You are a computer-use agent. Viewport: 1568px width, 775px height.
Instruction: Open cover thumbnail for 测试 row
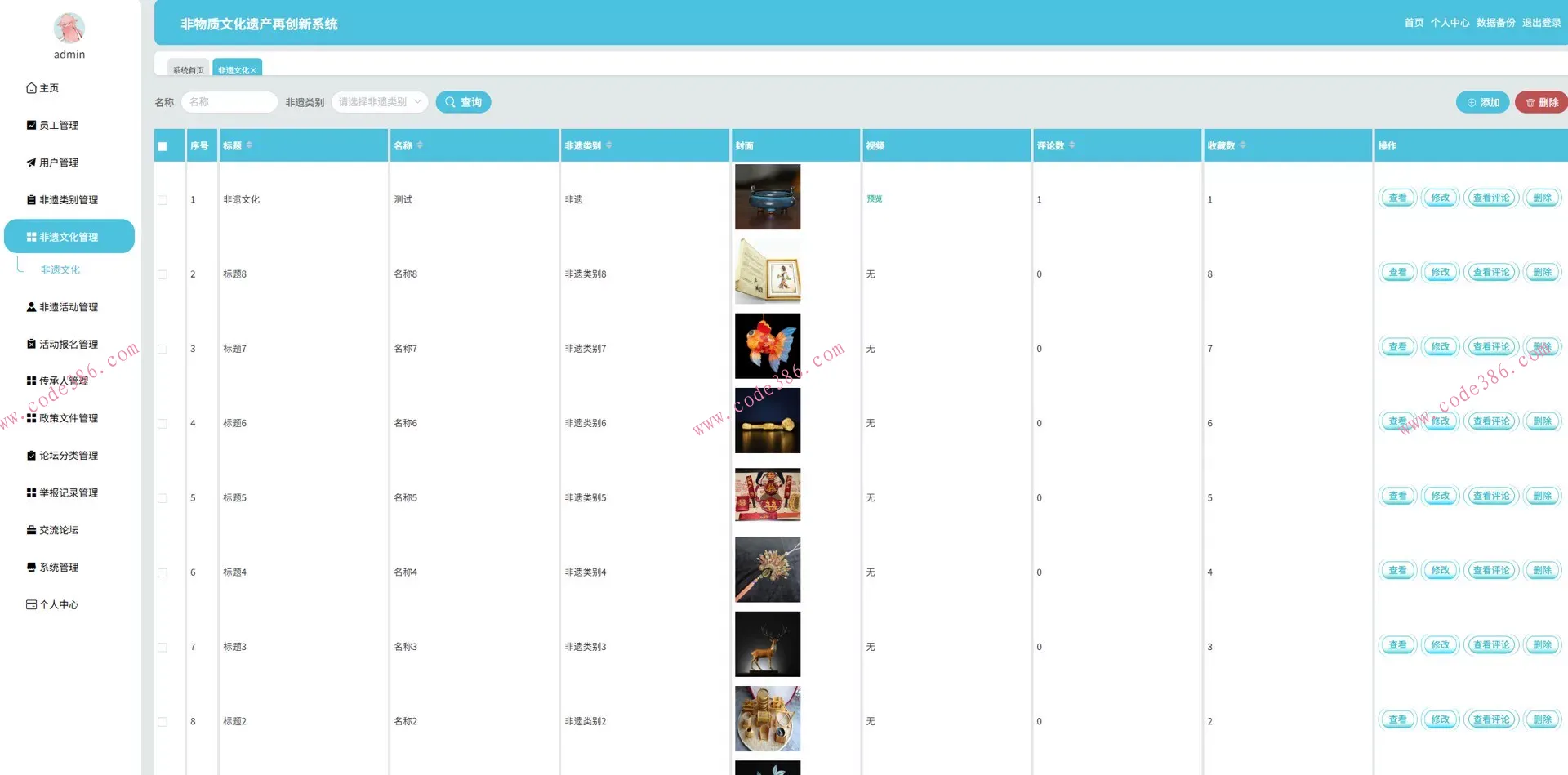(x=768, y=197)
